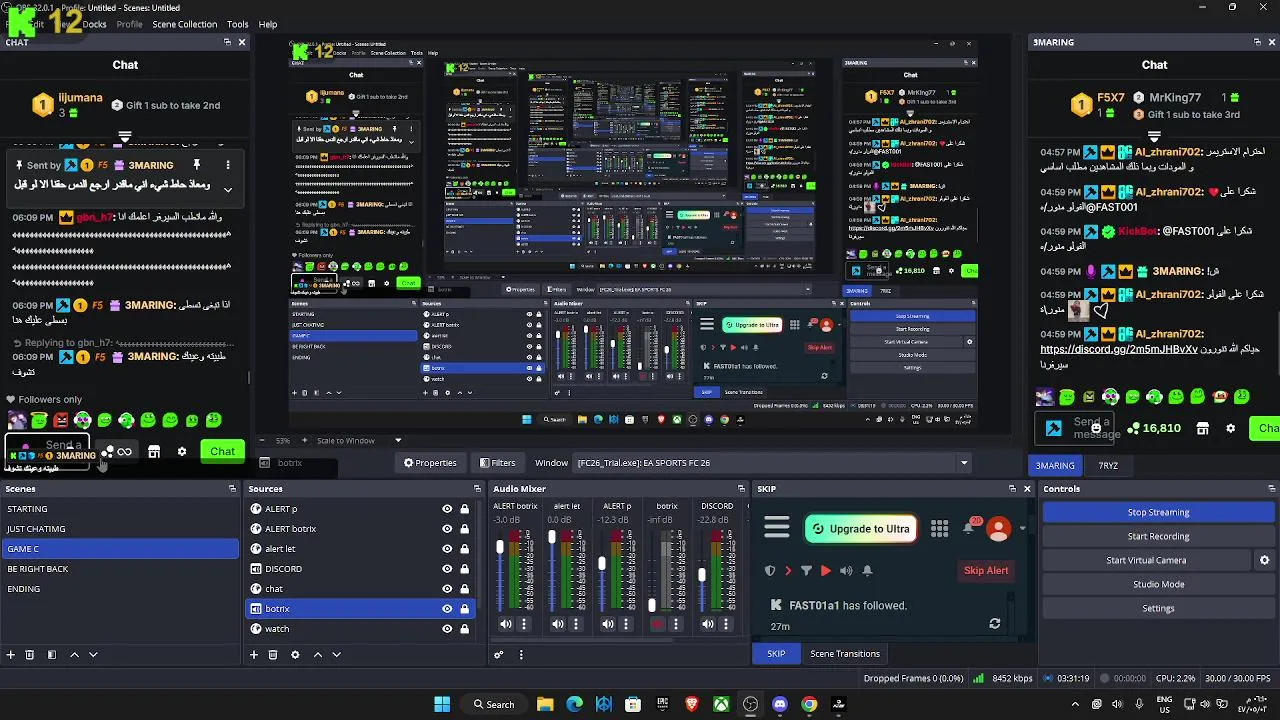Toggle lock on chat source

point(465,589)
